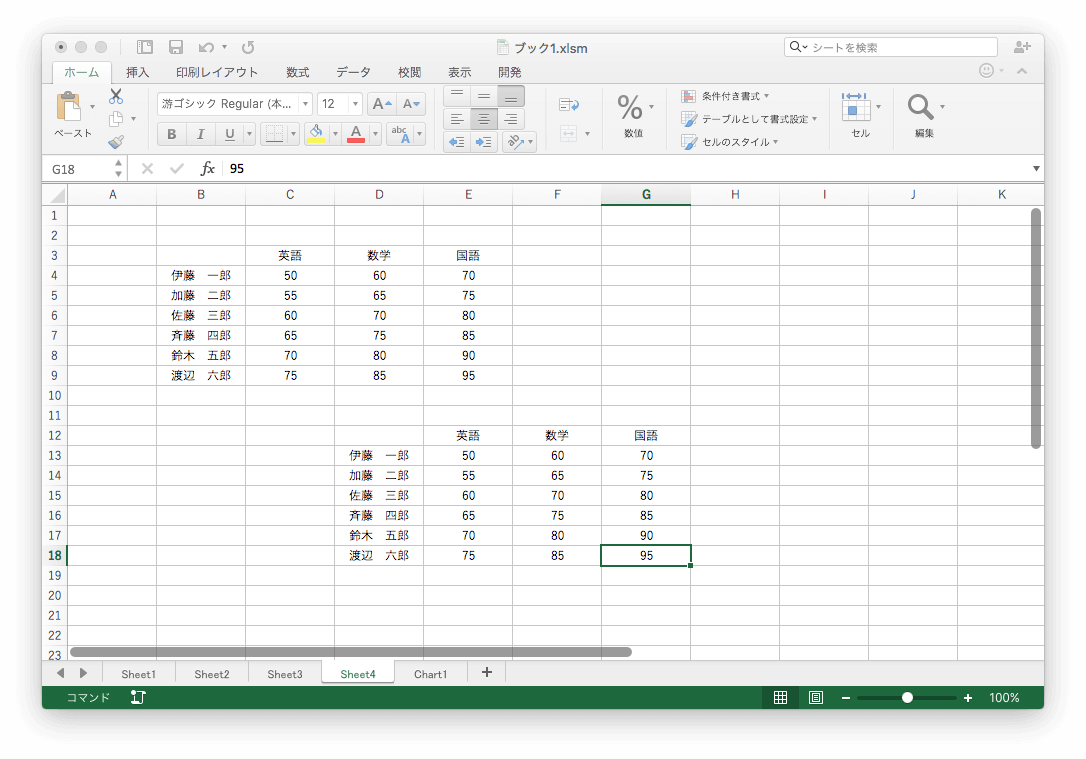Screen dimensions: 1086x759
Task: Click the merge cells icon
Action: coord(569,134)
